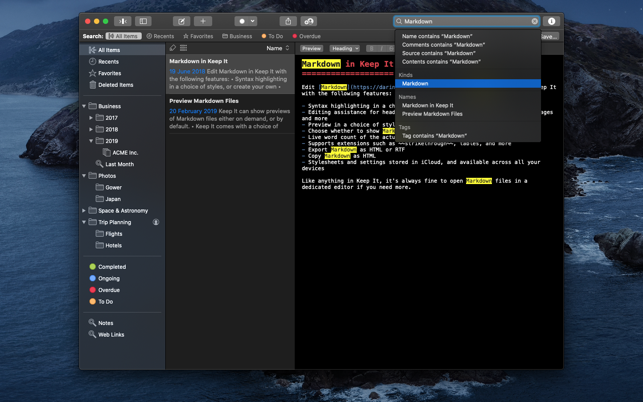Choose Contents contains "Markdown" suggestion
Viewport: 643px width, 402px height.
(x=468, y=62)
